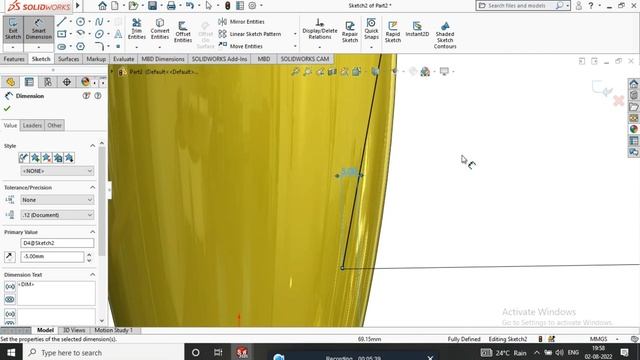Open the tolerance type None dropdown

(57, 200)
